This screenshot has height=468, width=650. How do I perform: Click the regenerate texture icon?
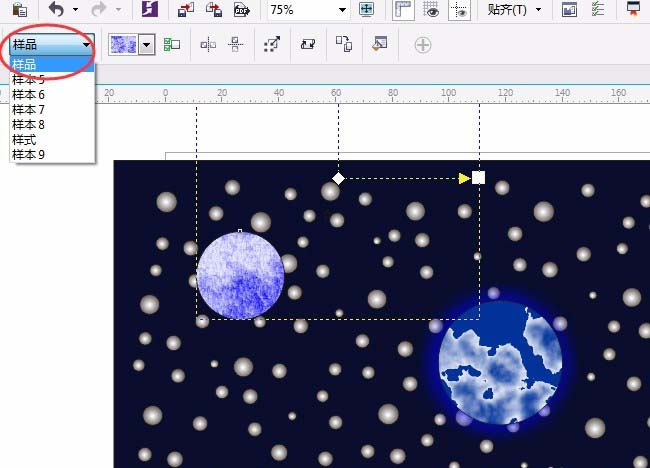point(308,44)
